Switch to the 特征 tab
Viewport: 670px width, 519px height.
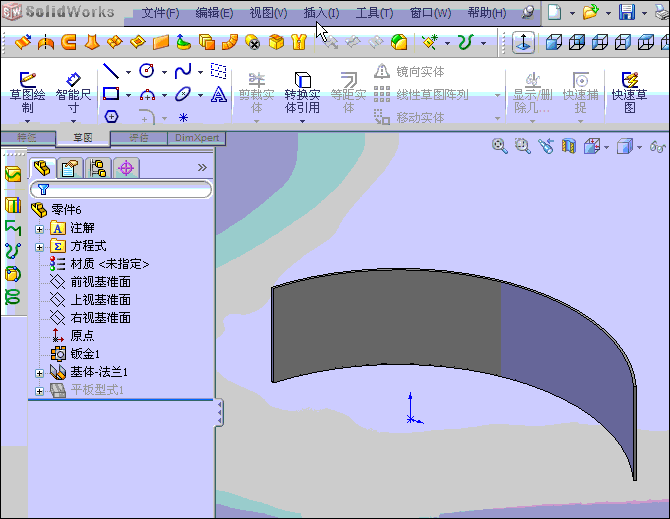pyautogui.click(x=27, y=138)
